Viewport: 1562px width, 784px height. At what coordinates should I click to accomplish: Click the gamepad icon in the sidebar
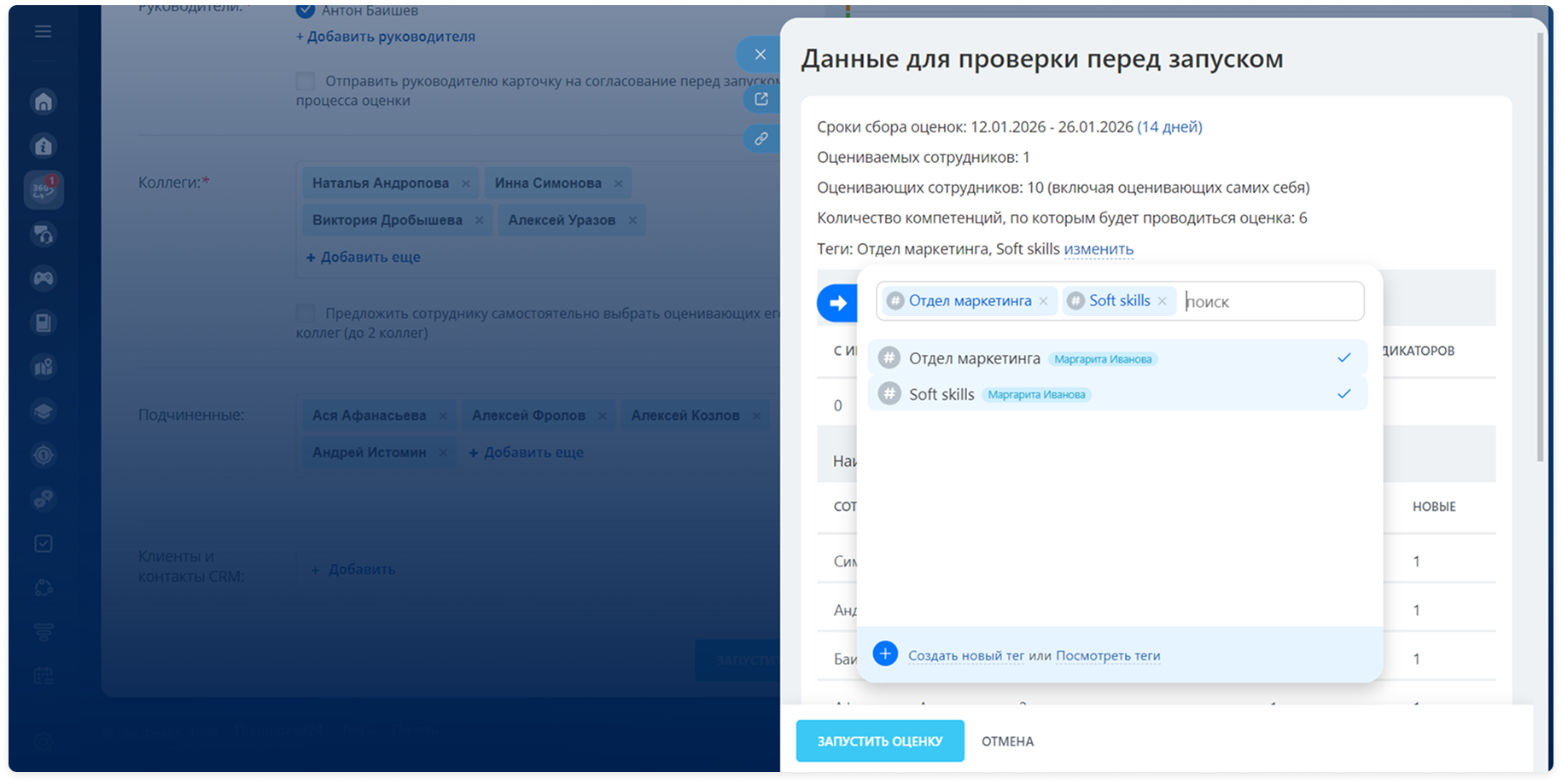point(44,278)
